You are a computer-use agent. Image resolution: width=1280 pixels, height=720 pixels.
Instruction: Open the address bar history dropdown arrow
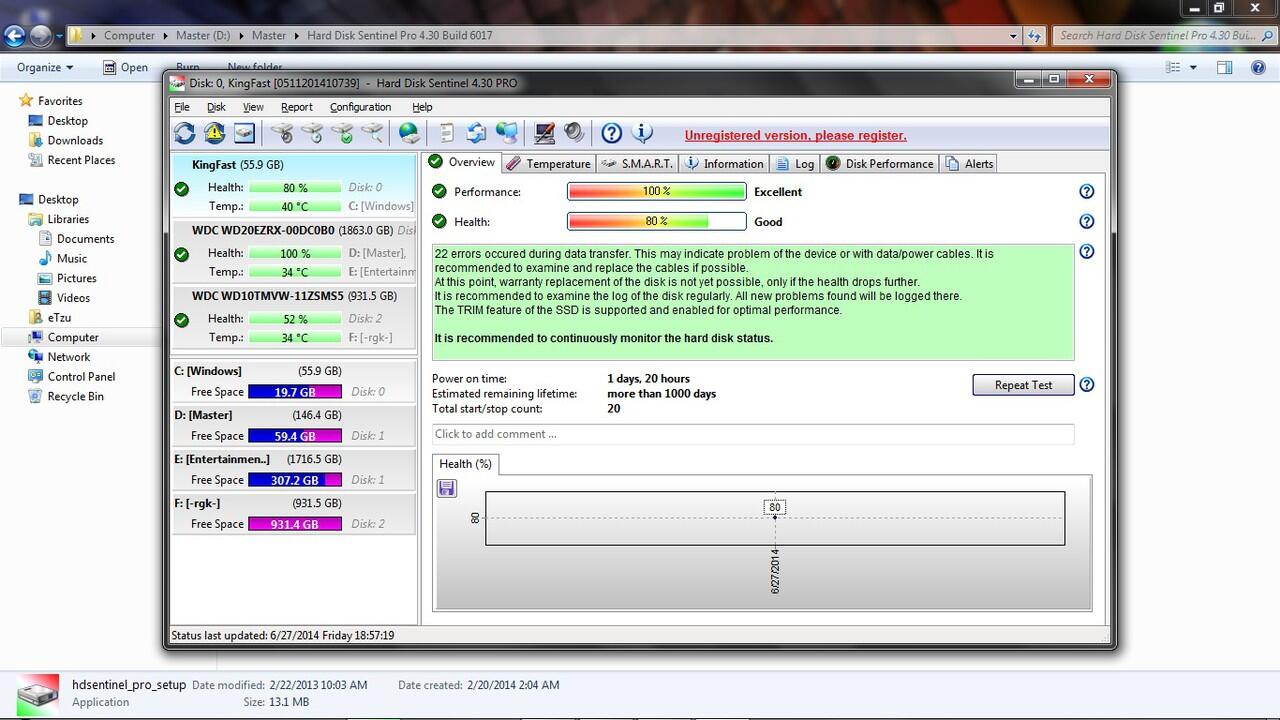1013,36
